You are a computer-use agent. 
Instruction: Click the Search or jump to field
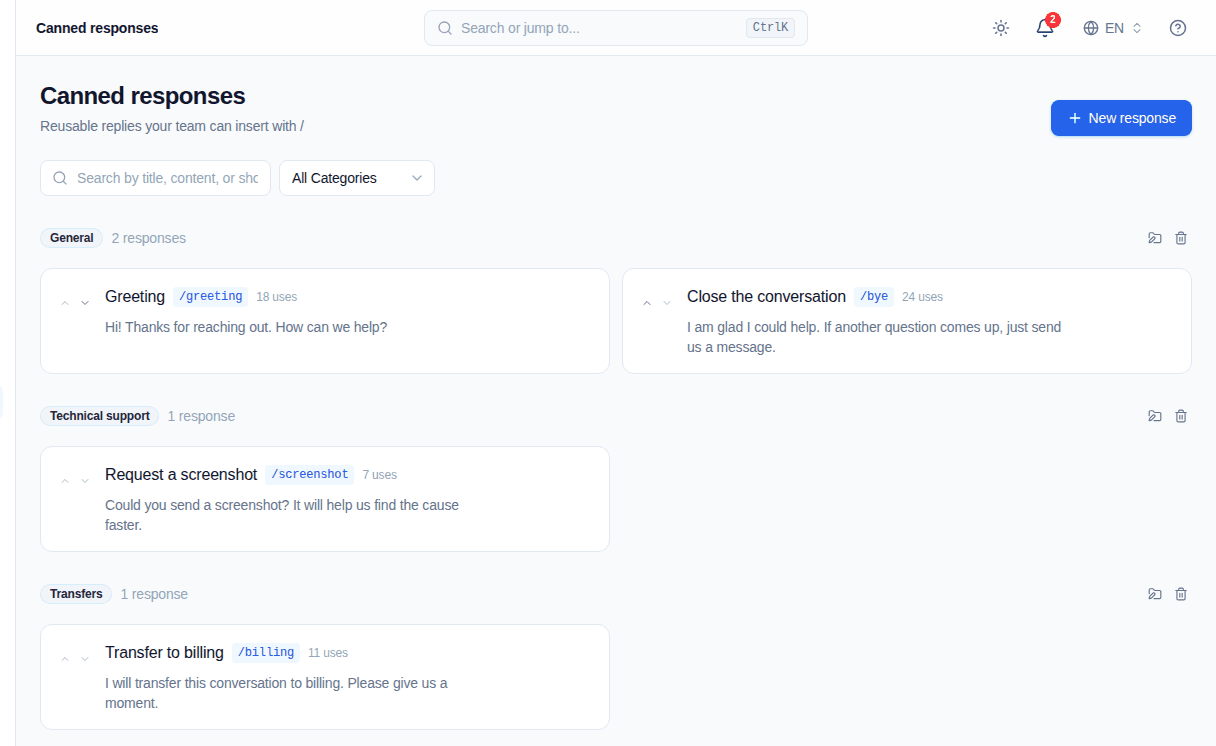tap(615, 28)
